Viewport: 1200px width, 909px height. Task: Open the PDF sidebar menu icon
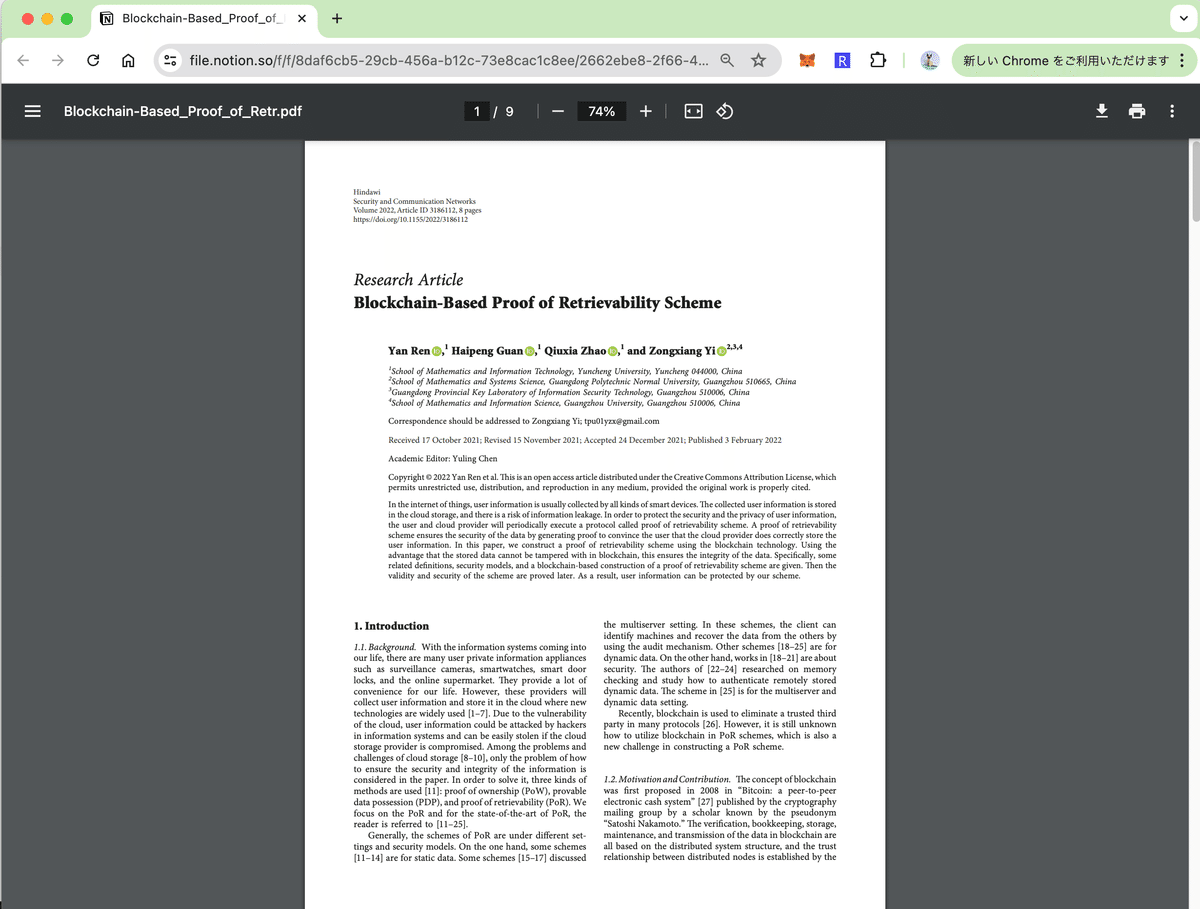pyautogui.click(x=32, y=111)
